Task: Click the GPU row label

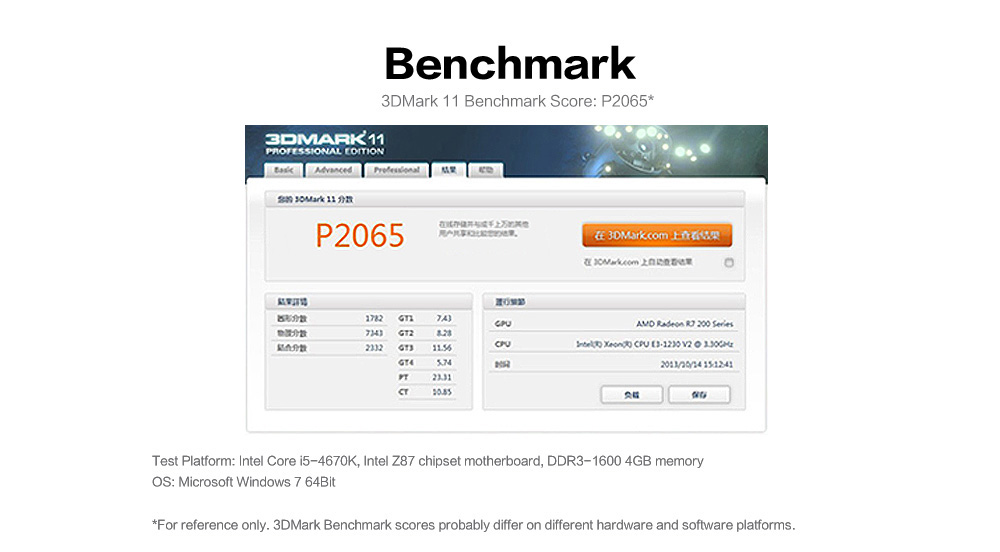Action: 503,324
